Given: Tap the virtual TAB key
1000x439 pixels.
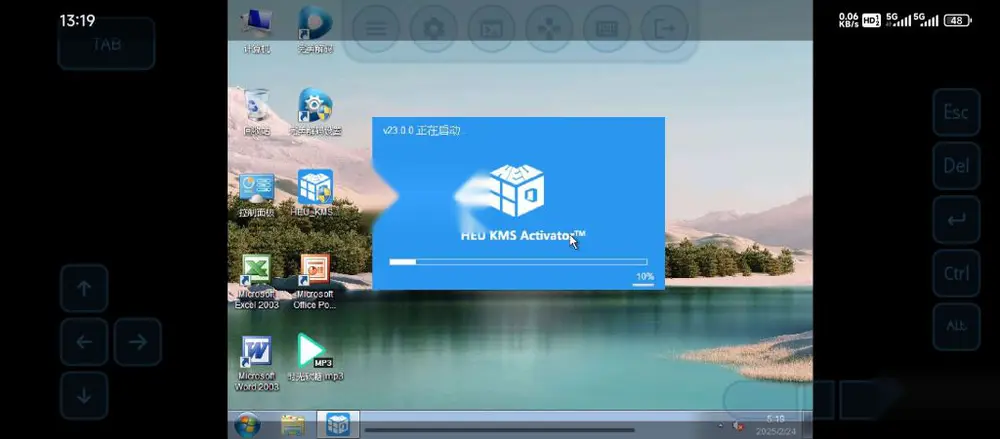Looking at the screenshot, I should 107,43.
